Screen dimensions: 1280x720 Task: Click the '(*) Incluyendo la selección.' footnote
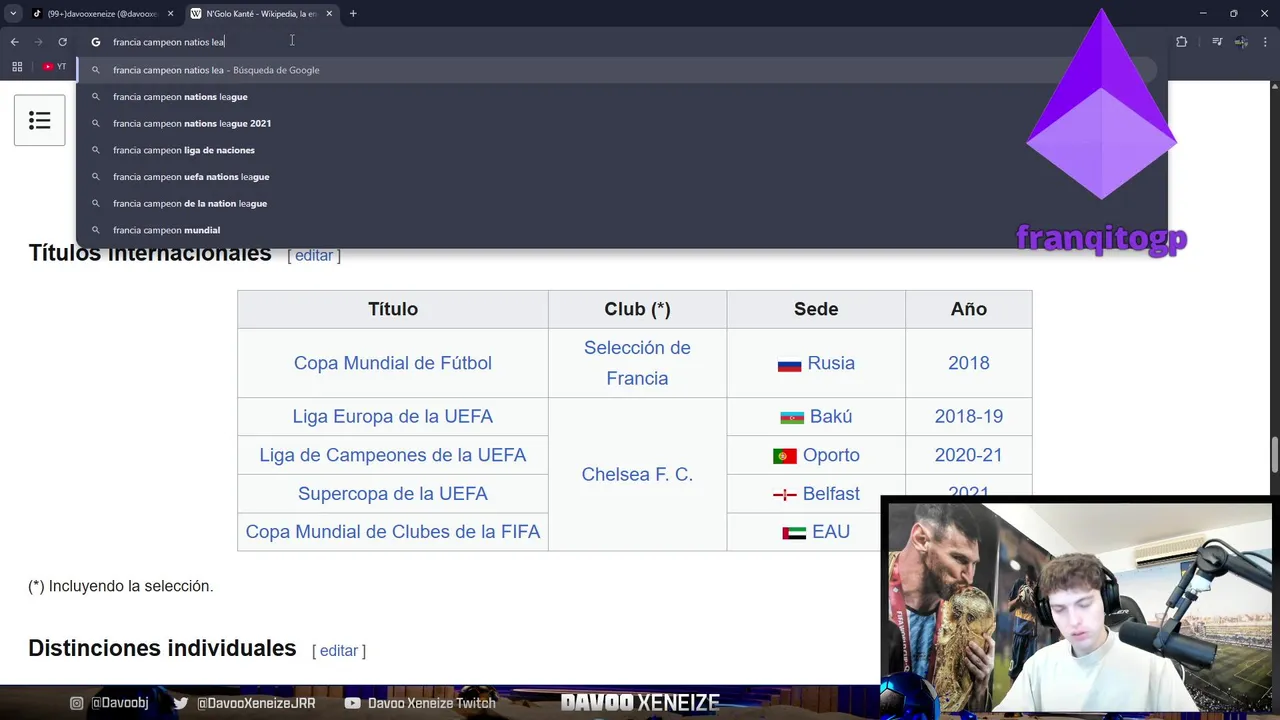(x=121, y=586)
